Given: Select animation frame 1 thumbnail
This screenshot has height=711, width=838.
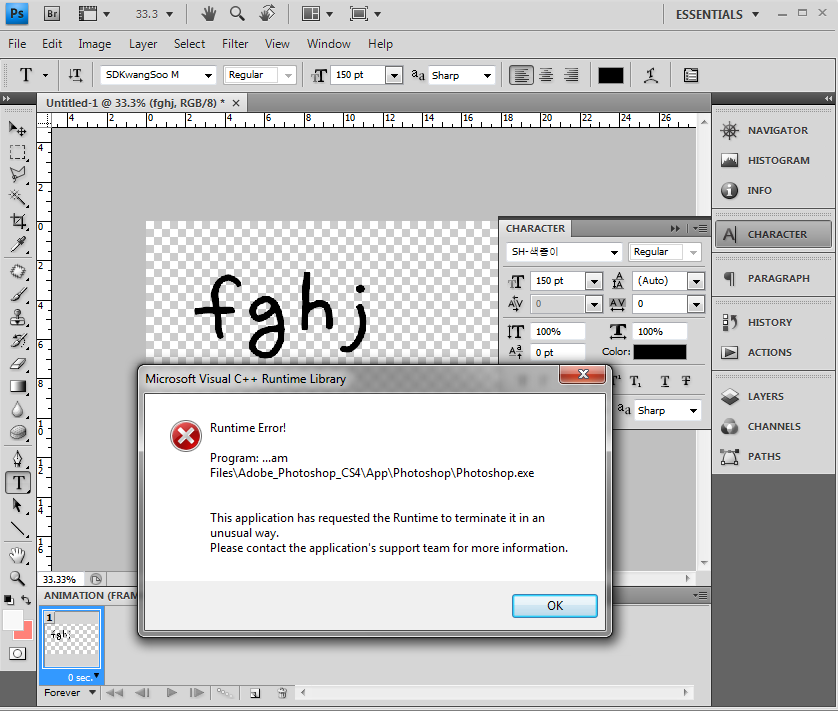Looking at the screenshot, I should [x=72, y=639].
